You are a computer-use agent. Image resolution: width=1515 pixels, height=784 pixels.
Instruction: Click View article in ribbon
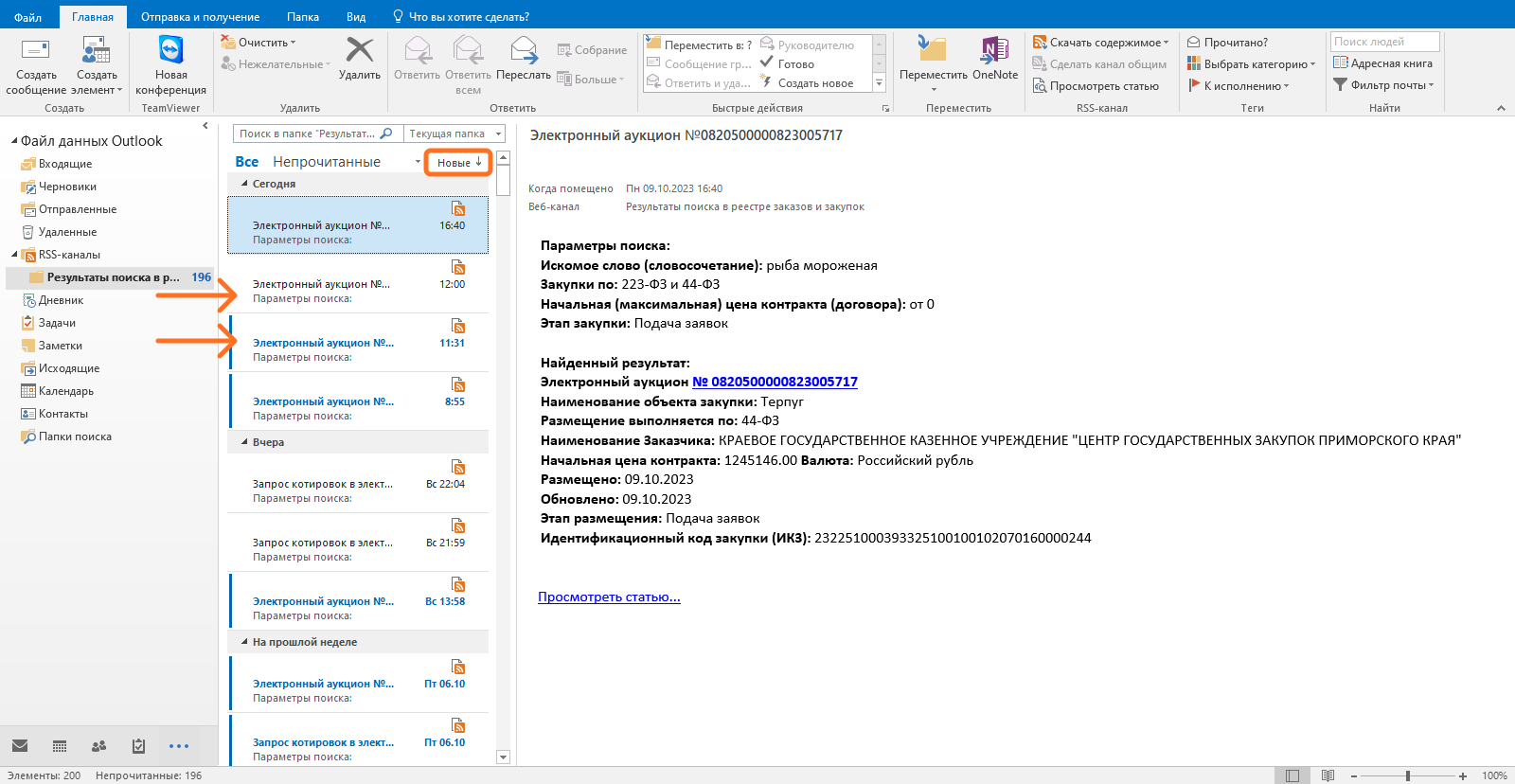[1096, 86]
